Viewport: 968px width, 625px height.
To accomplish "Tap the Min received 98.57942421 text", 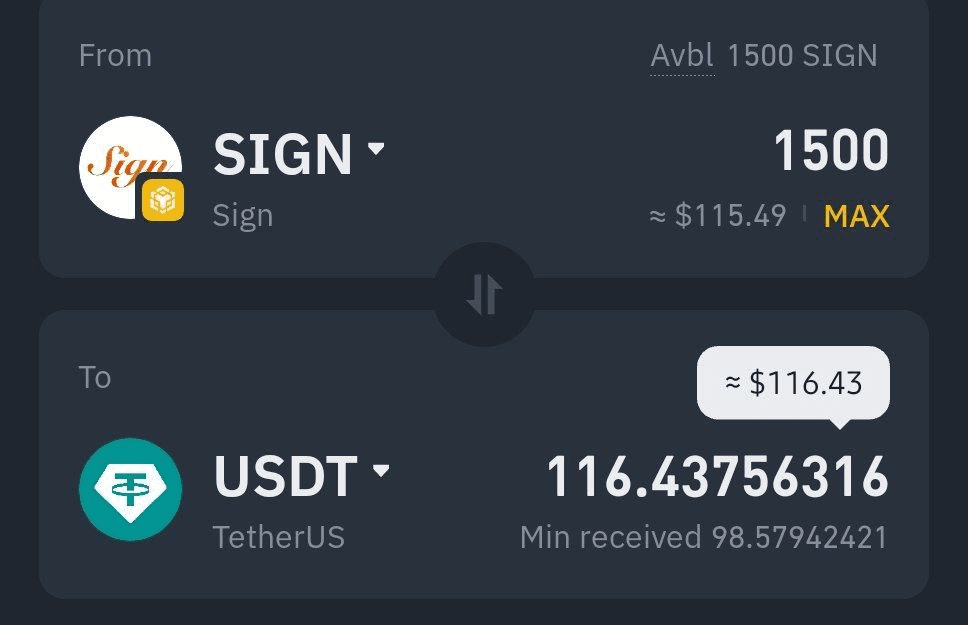I will [x=704, y=537].
